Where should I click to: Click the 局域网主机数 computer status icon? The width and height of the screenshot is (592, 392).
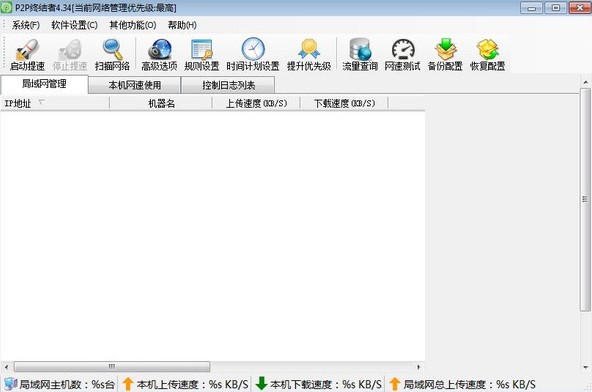click(x=11, y=384)
